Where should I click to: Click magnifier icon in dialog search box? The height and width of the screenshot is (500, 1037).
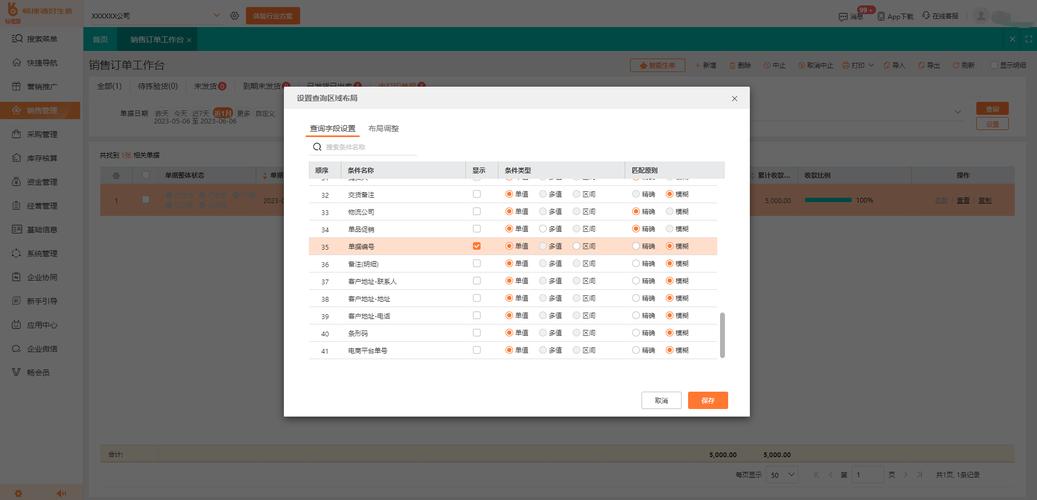point(317,147)
